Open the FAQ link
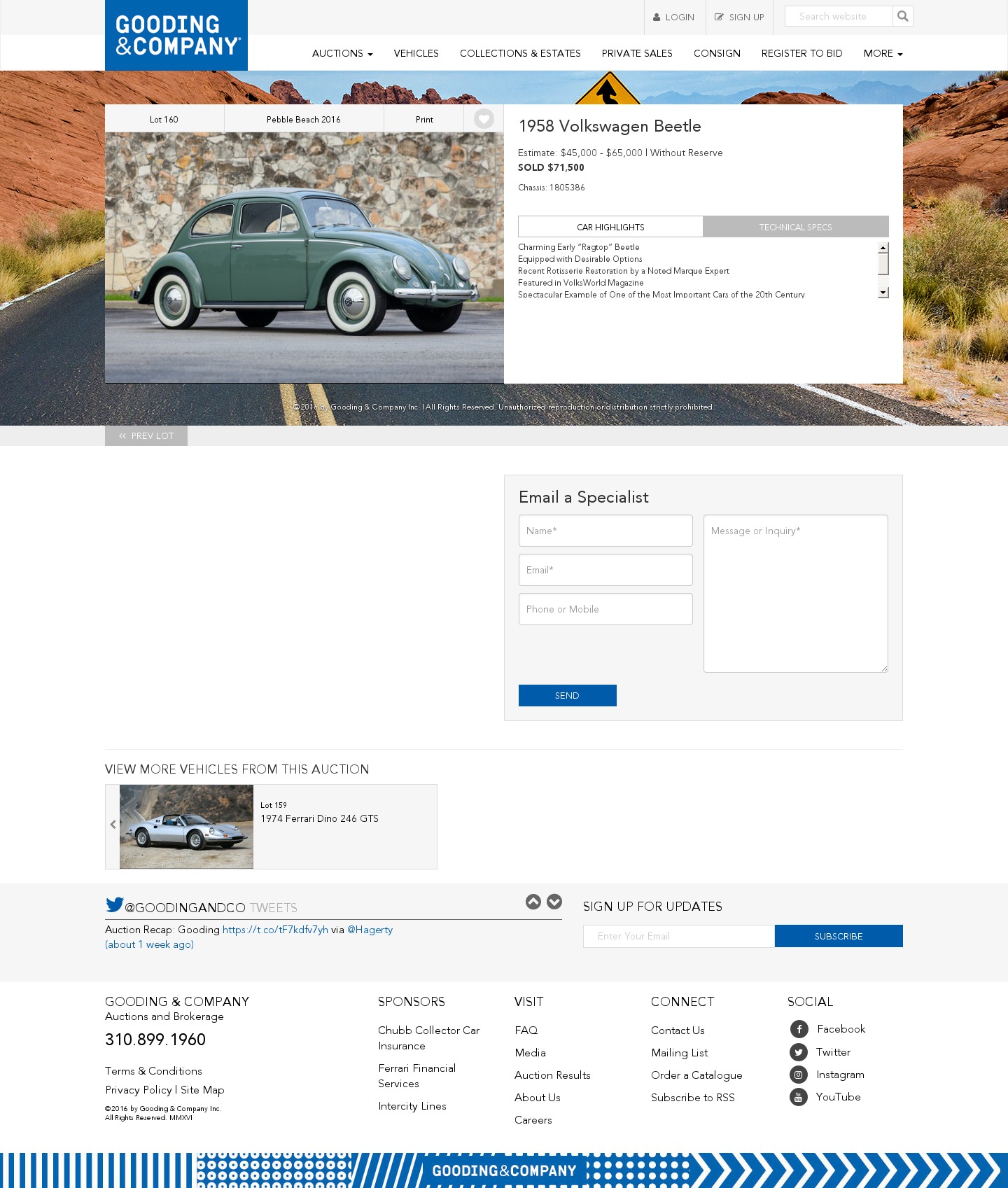The height and width of the screenshot is (1188, 1008). coord(526,1030)
